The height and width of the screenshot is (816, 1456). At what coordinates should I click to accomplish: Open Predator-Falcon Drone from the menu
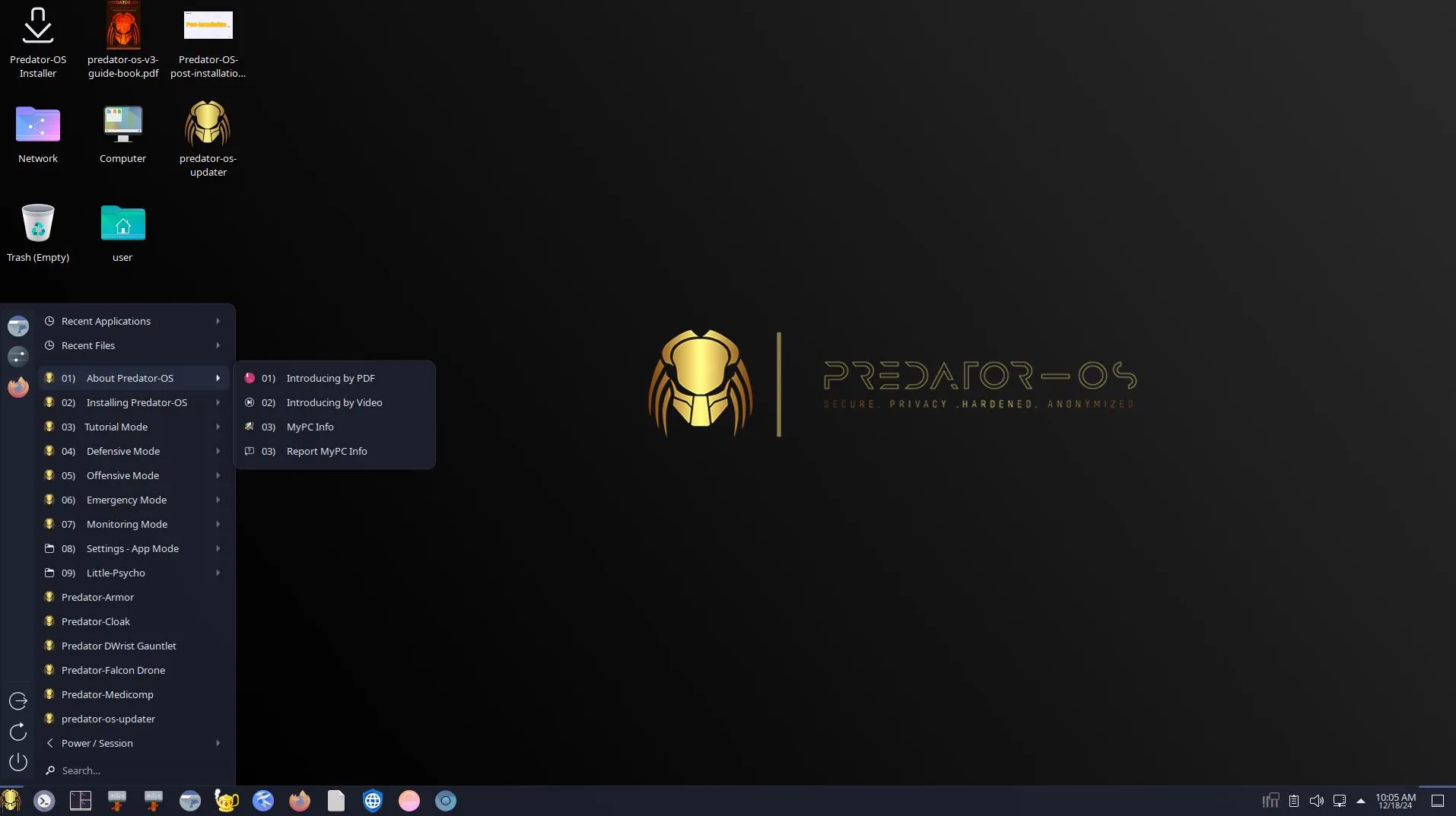pos(113,670)
